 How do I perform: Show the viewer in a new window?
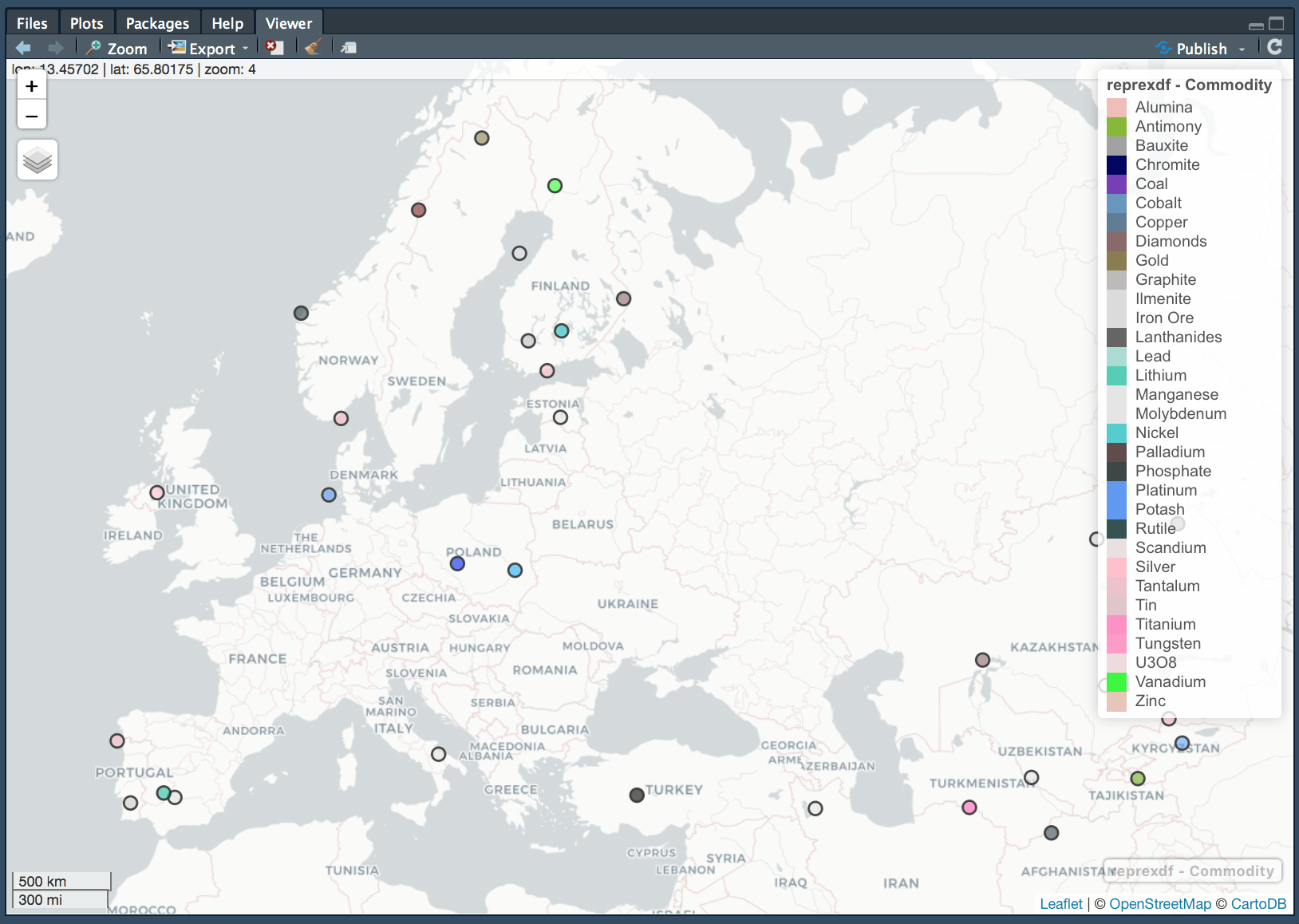coord(349,48)
